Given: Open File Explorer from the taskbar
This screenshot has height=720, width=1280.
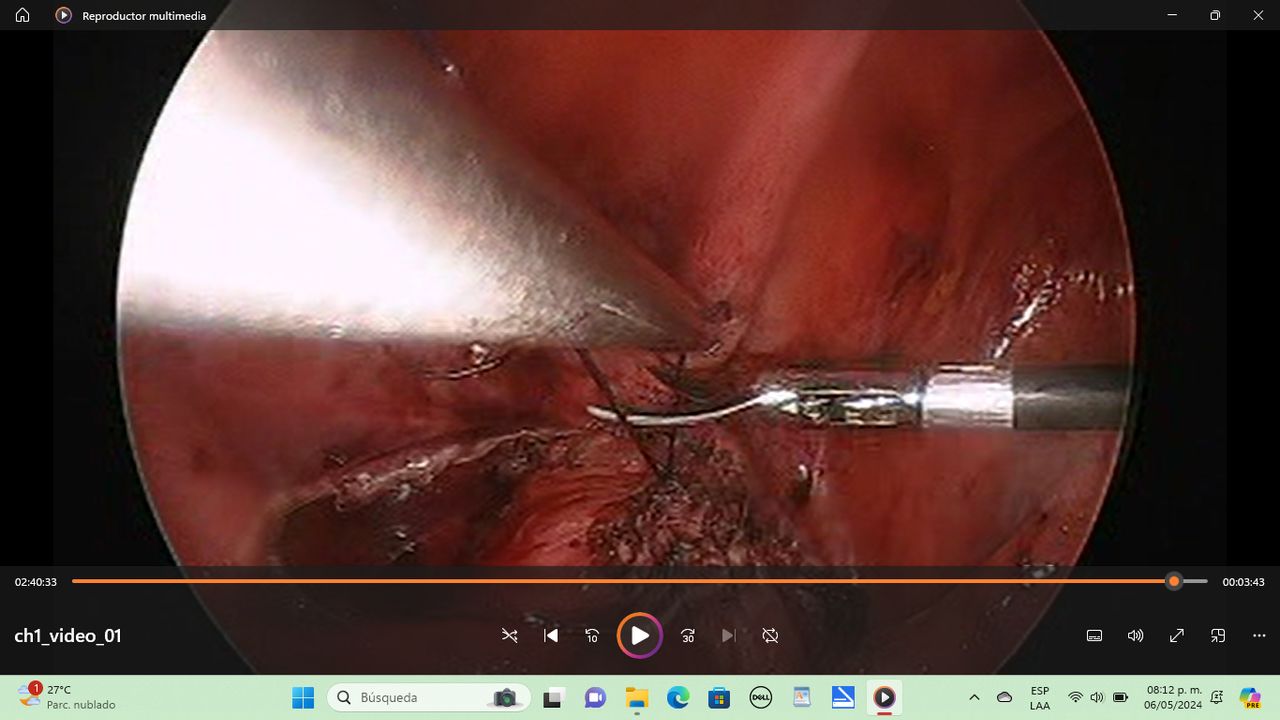Looking at the screenshot, I should (637, 697).
